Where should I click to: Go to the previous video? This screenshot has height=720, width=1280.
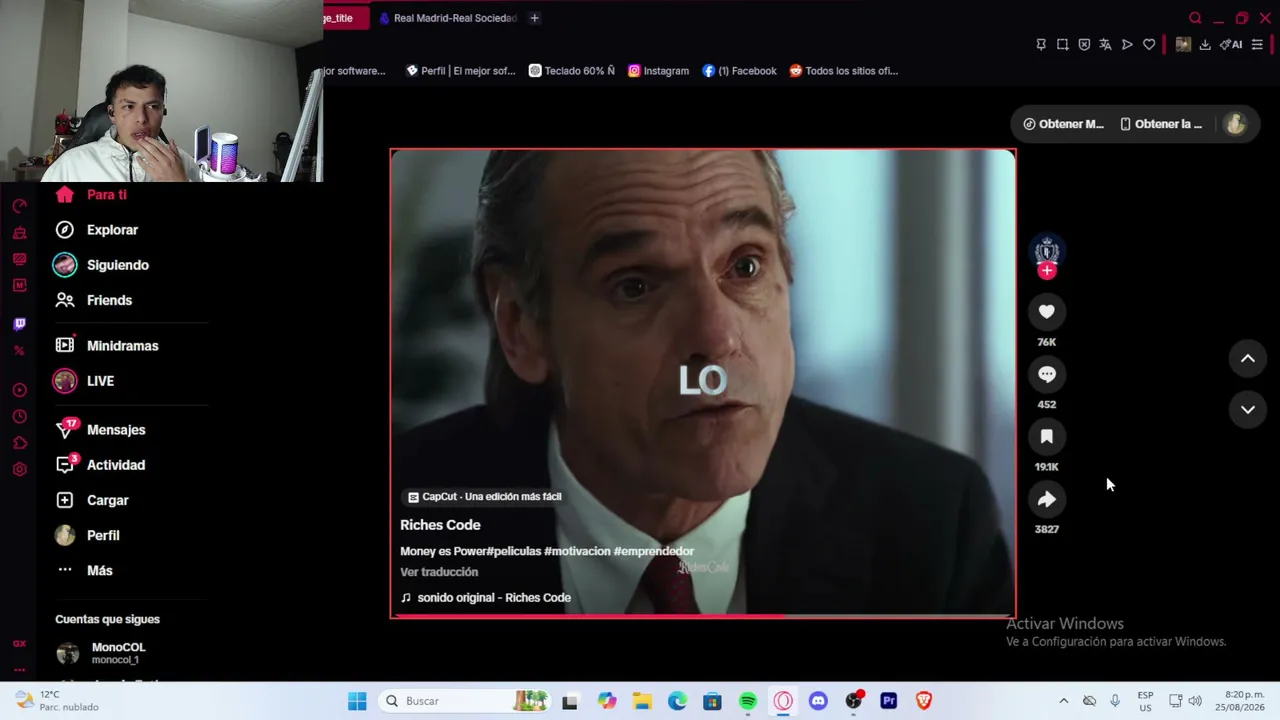coord(1247,359)
